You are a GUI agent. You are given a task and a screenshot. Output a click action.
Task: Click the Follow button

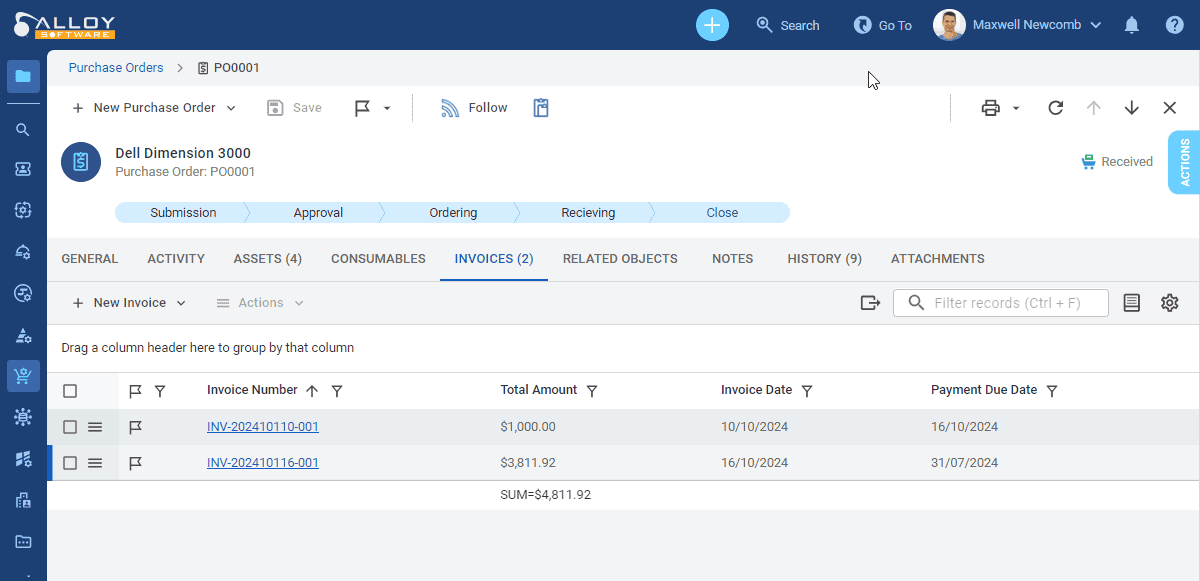click(x=474, y=108)
